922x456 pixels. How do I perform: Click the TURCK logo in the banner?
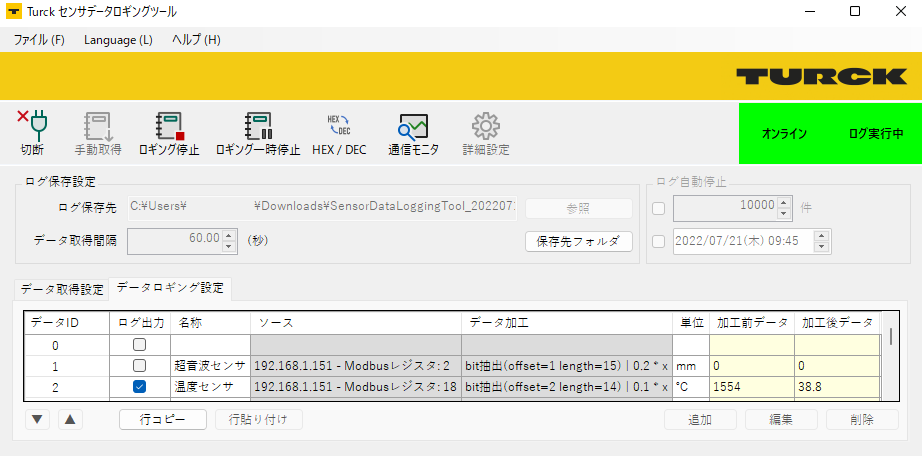821,77
